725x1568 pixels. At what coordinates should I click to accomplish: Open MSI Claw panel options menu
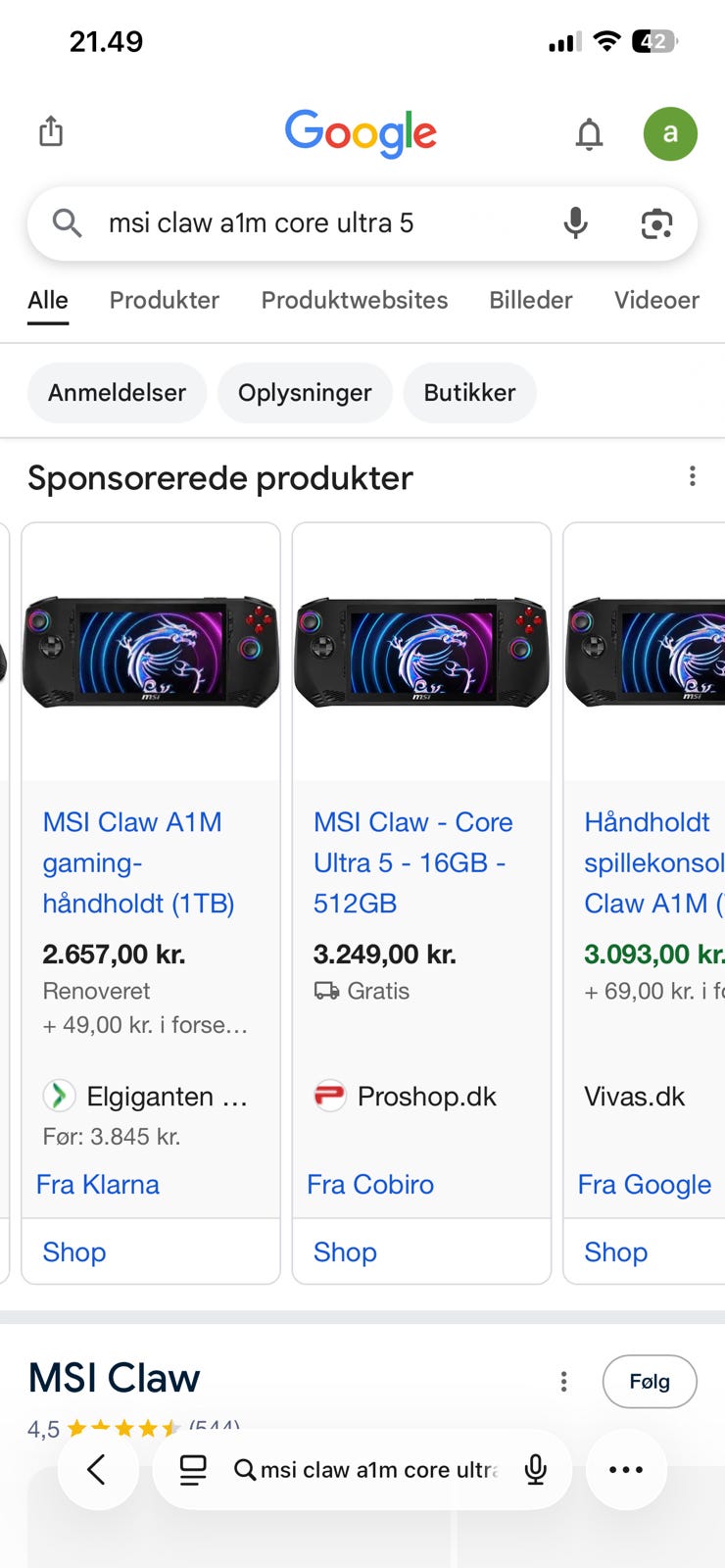563,1382
